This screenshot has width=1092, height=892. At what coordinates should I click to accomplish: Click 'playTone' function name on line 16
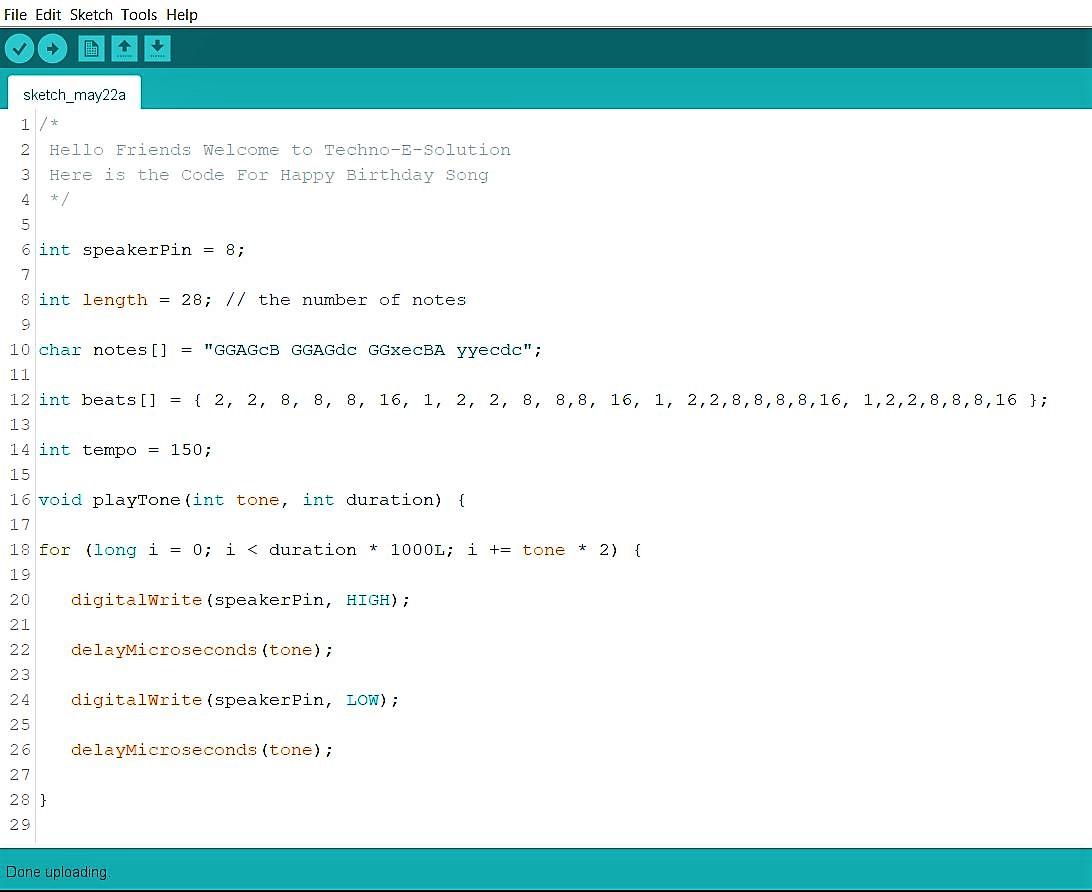[136, 500]
